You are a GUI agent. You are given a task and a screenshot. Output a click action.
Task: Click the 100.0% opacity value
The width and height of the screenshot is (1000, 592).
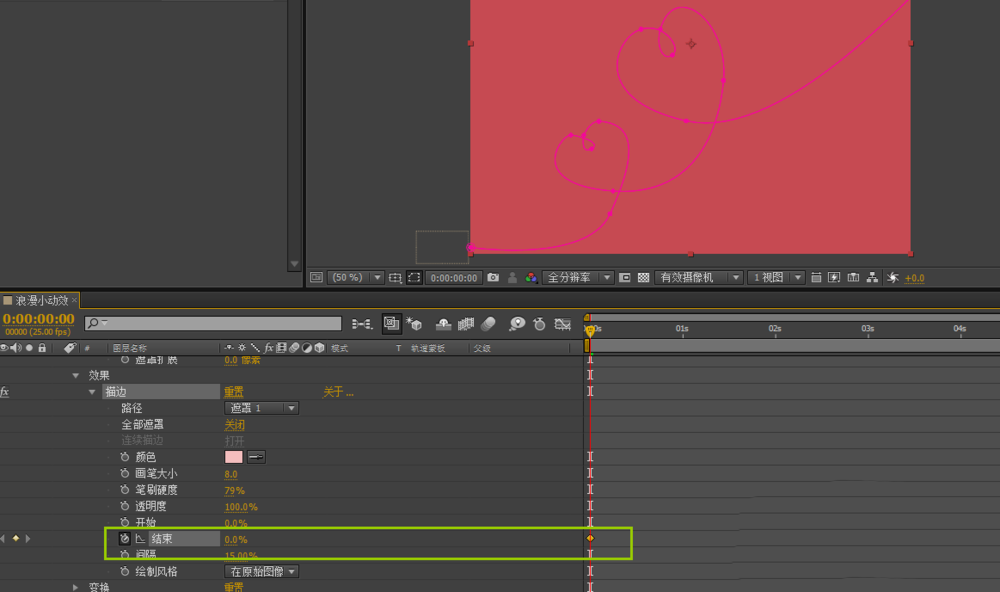point(241,507)
